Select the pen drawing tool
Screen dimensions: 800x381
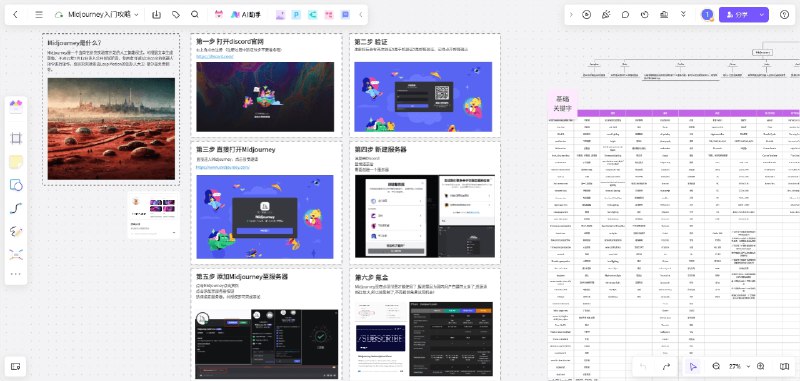(16, 232)
